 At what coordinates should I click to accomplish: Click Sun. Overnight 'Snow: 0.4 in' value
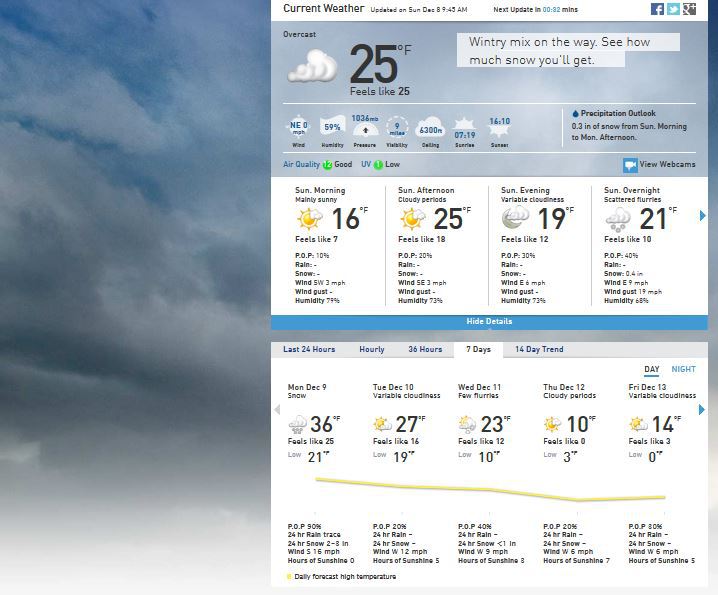point(623,274)
